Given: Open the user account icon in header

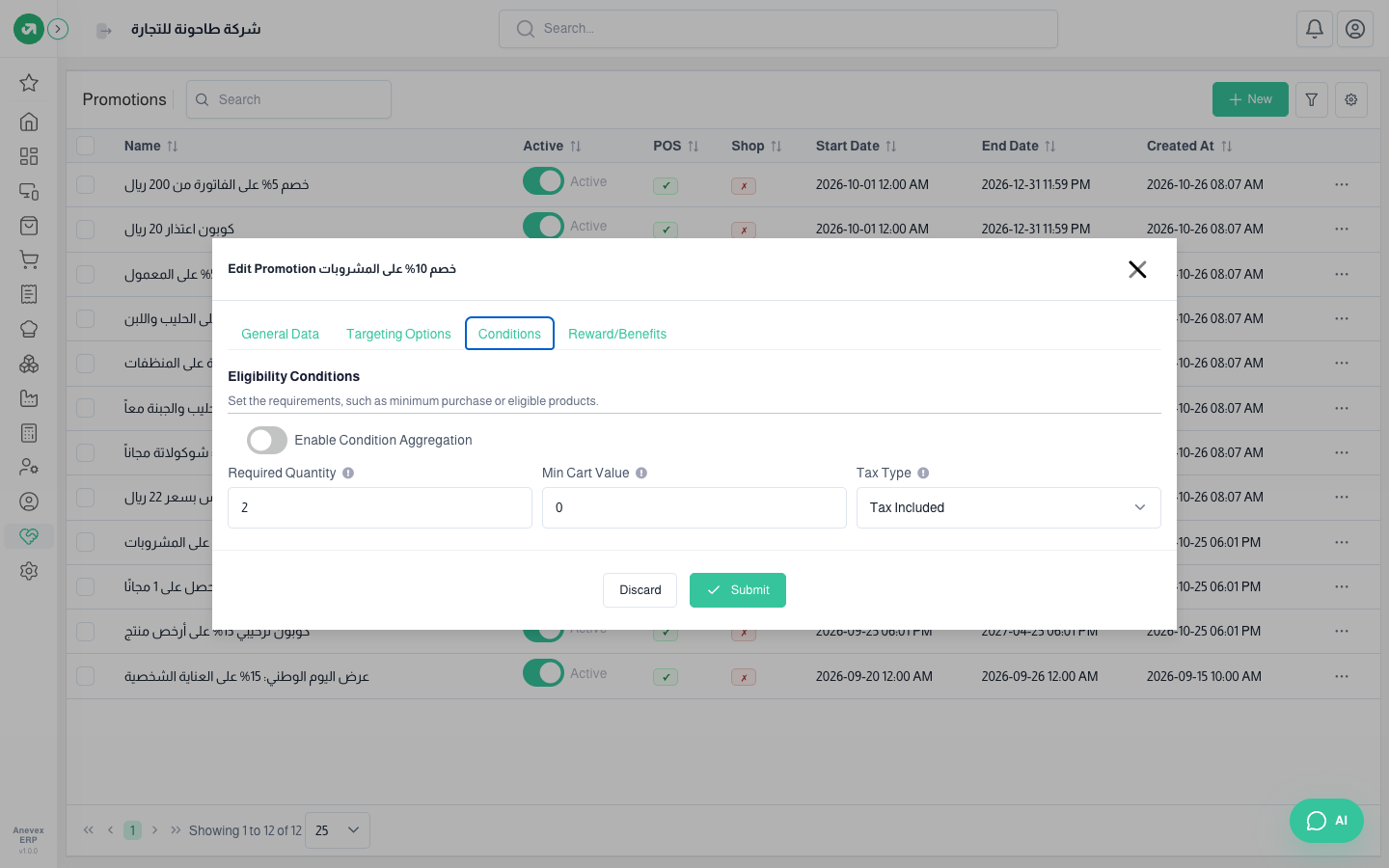Looking at the screenshot, I should point(1355,29).
